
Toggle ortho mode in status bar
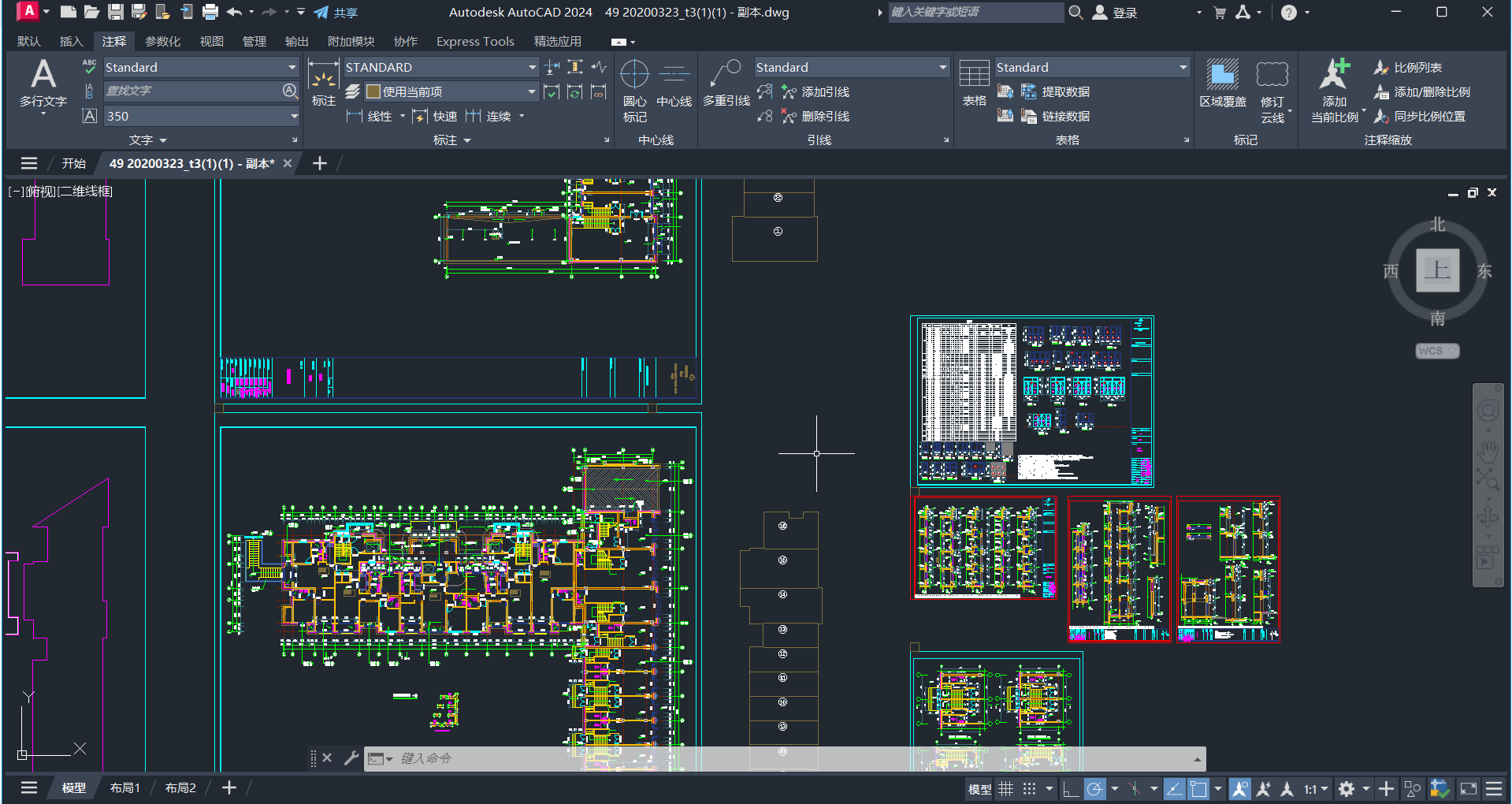tap(1071, 788)
